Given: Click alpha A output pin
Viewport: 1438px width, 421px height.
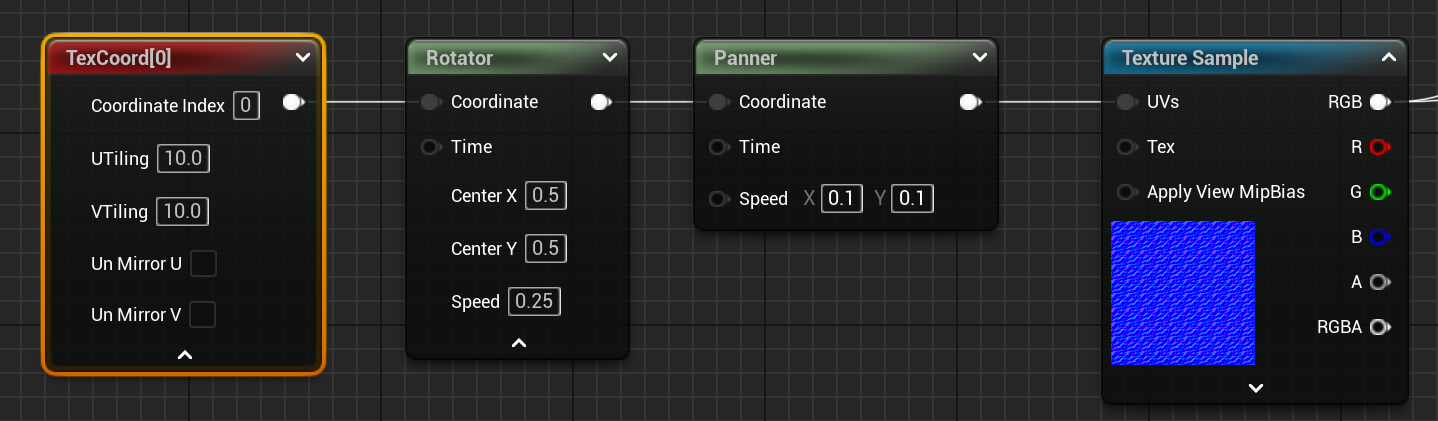Looking at the screenshot, I should coord(1380,282).
